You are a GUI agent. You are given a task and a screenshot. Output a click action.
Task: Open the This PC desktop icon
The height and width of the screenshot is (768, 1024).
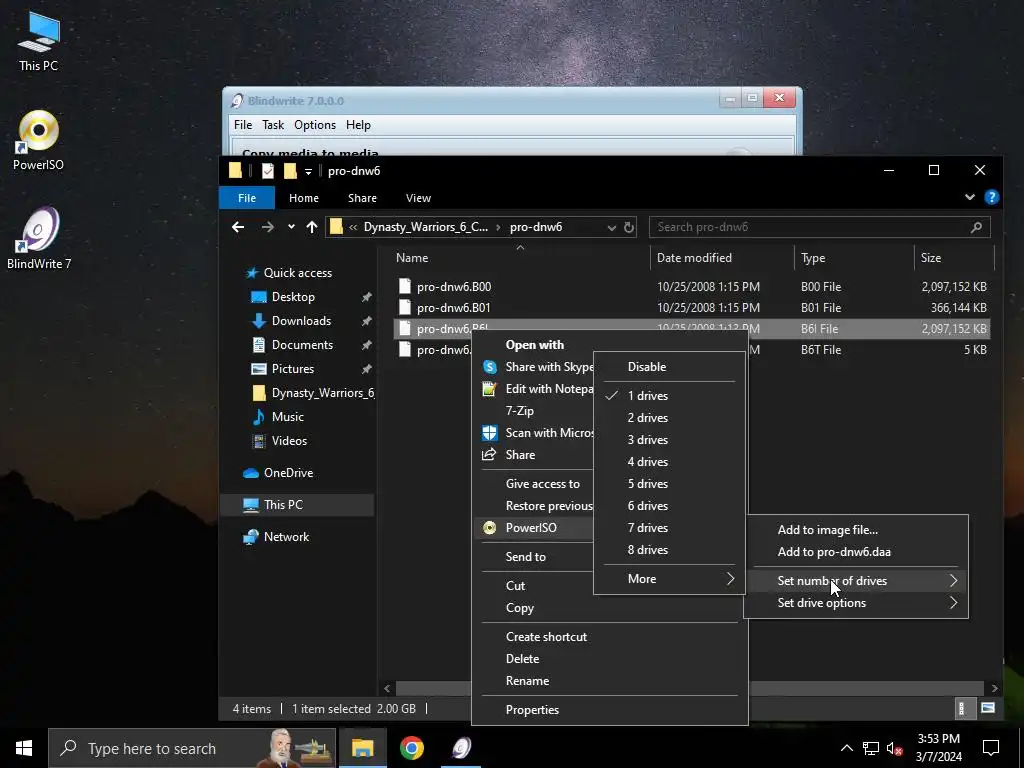(39, 40)
